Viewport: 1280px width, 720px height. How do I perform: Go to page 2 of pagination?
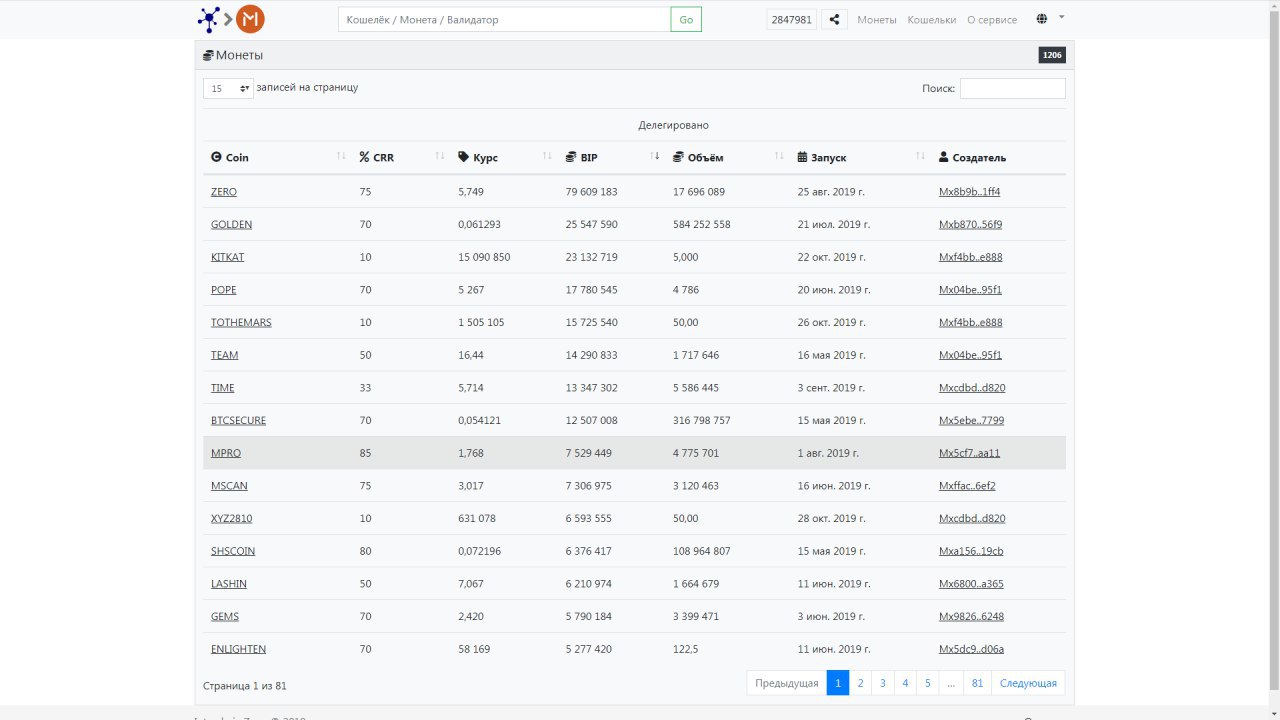(860, 683)
